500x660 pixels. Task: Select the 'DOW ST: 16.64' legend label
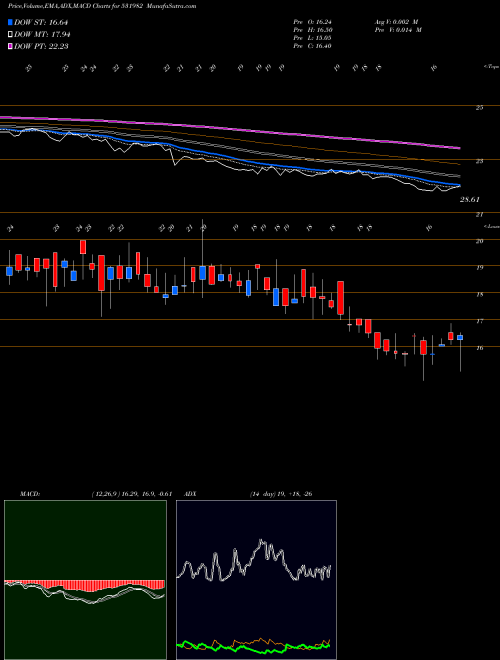[41, 22]
